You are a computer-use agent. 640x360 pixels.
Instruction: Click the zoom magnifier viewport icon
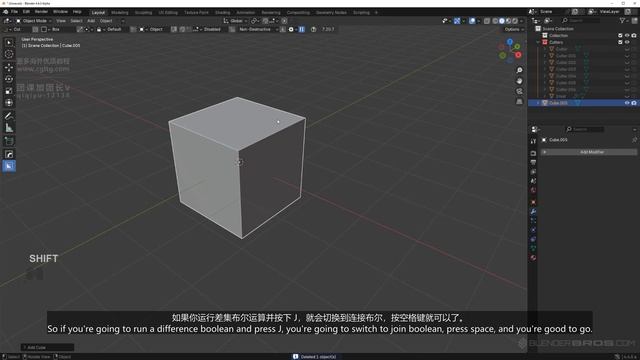(519, 71)
